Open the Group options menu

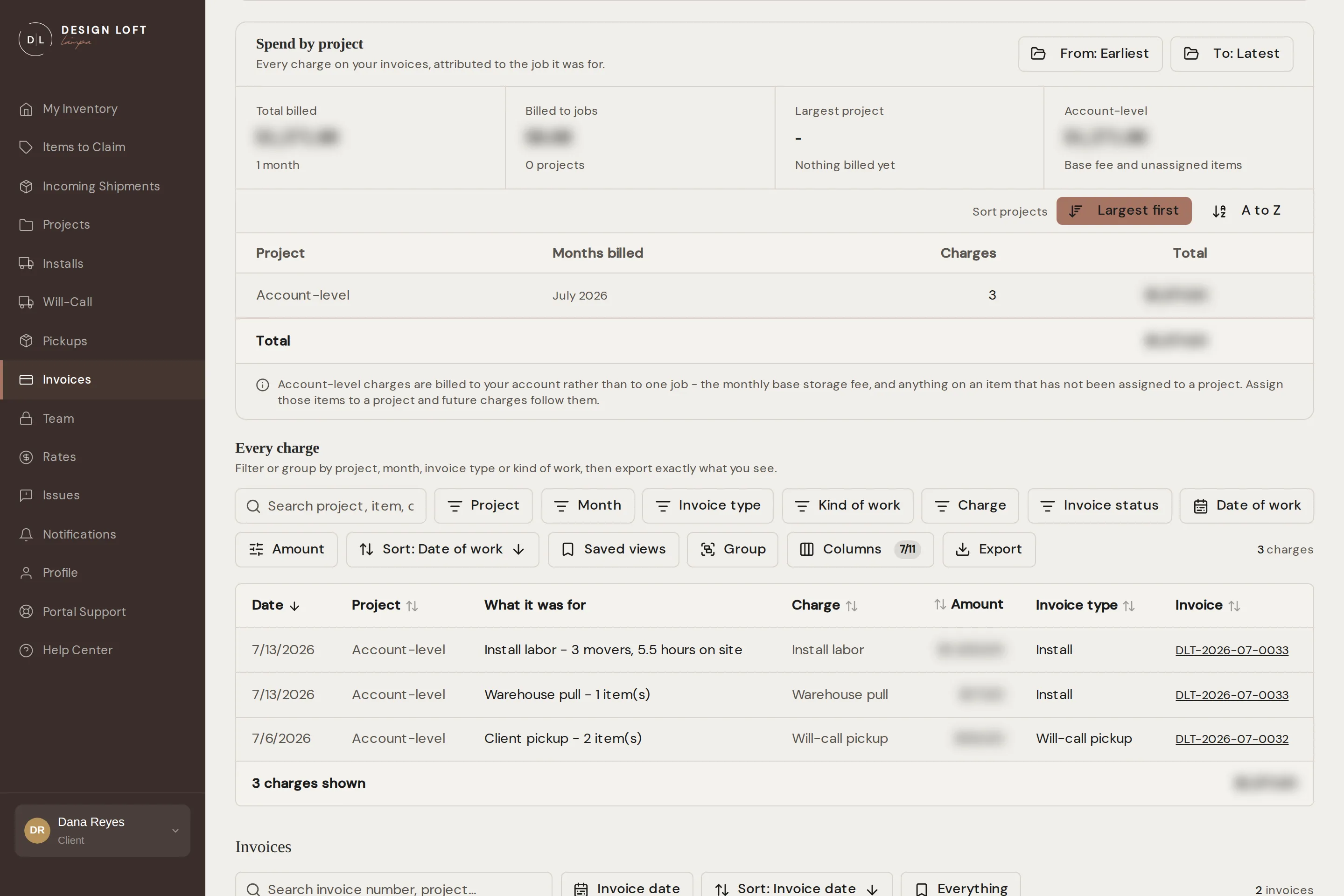coord(733,550)
